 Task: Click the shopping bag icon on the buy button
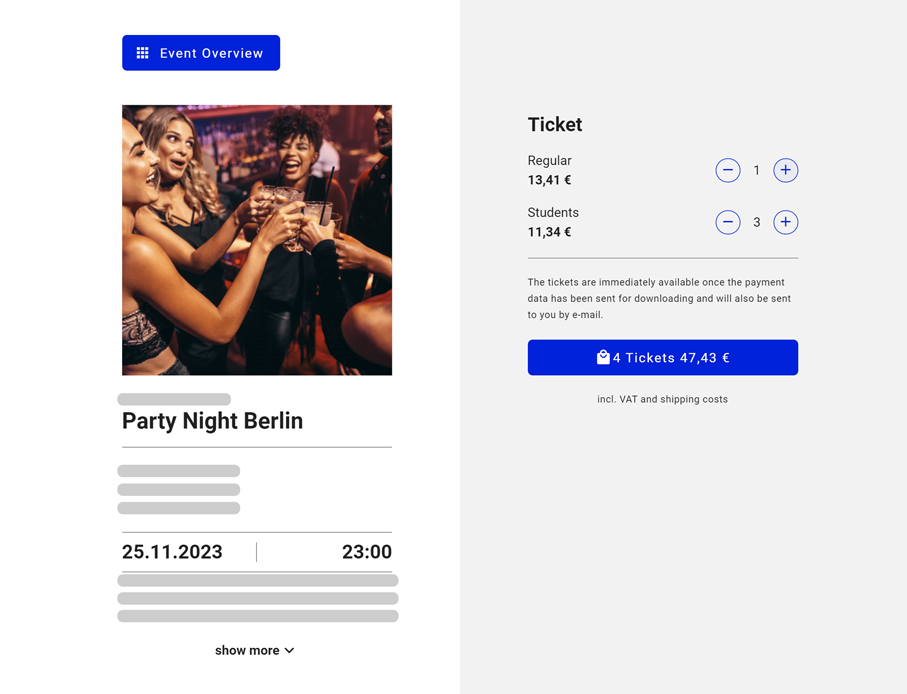click(603, 357)
